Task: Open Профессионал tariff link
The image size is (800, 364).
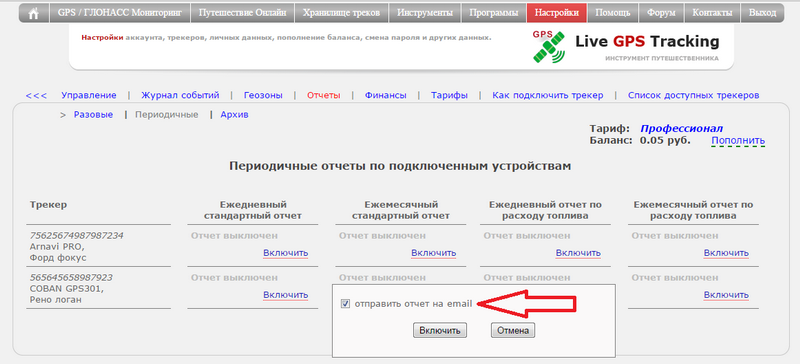Action: point(682,129)
